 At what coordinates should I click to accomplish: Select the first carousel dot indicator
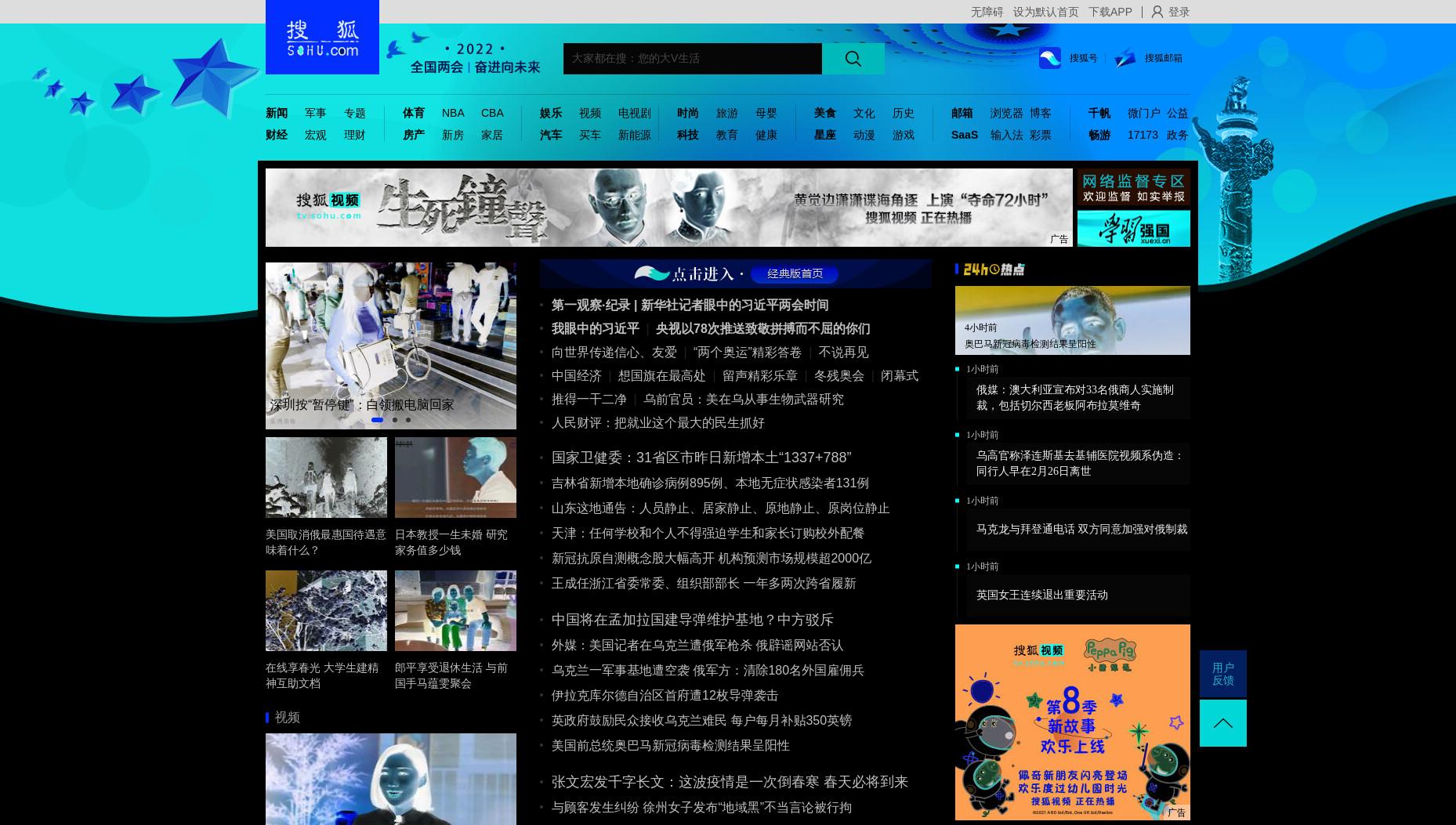pyautogui.click(x=377, y=420)
